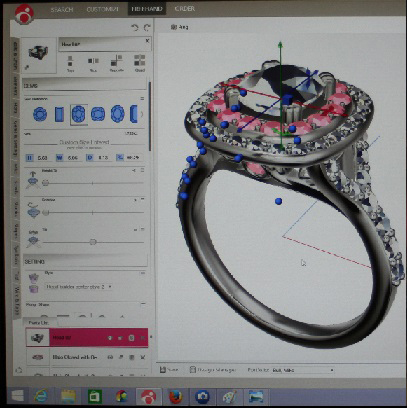The image size is (407, 408).
Task: Toggle visibility eye on second parts row
Action: click(110, 357)
